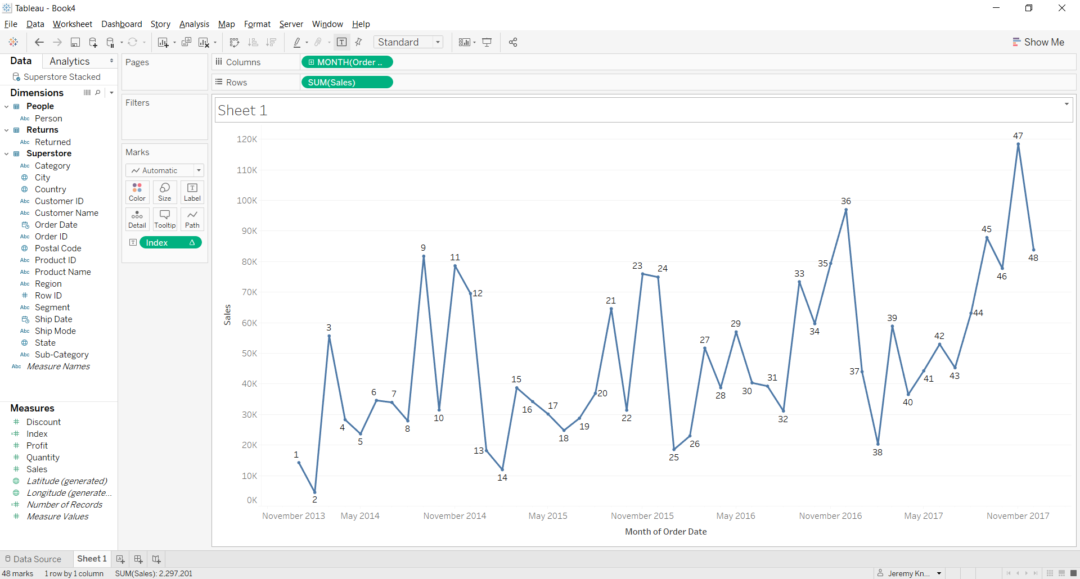Toggle Show Mark Labels on toolbar

(341, 42)
